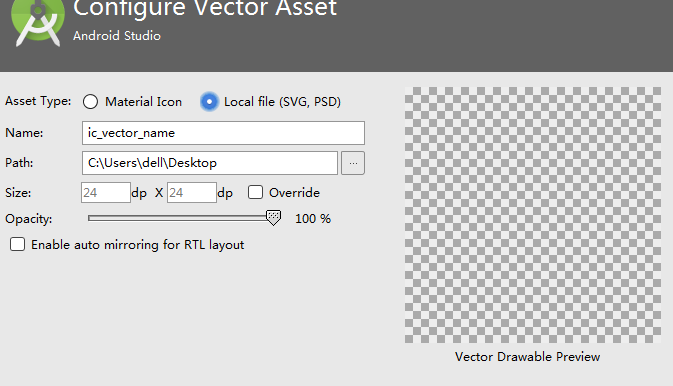Click the 100 % opacity value label

313,219
